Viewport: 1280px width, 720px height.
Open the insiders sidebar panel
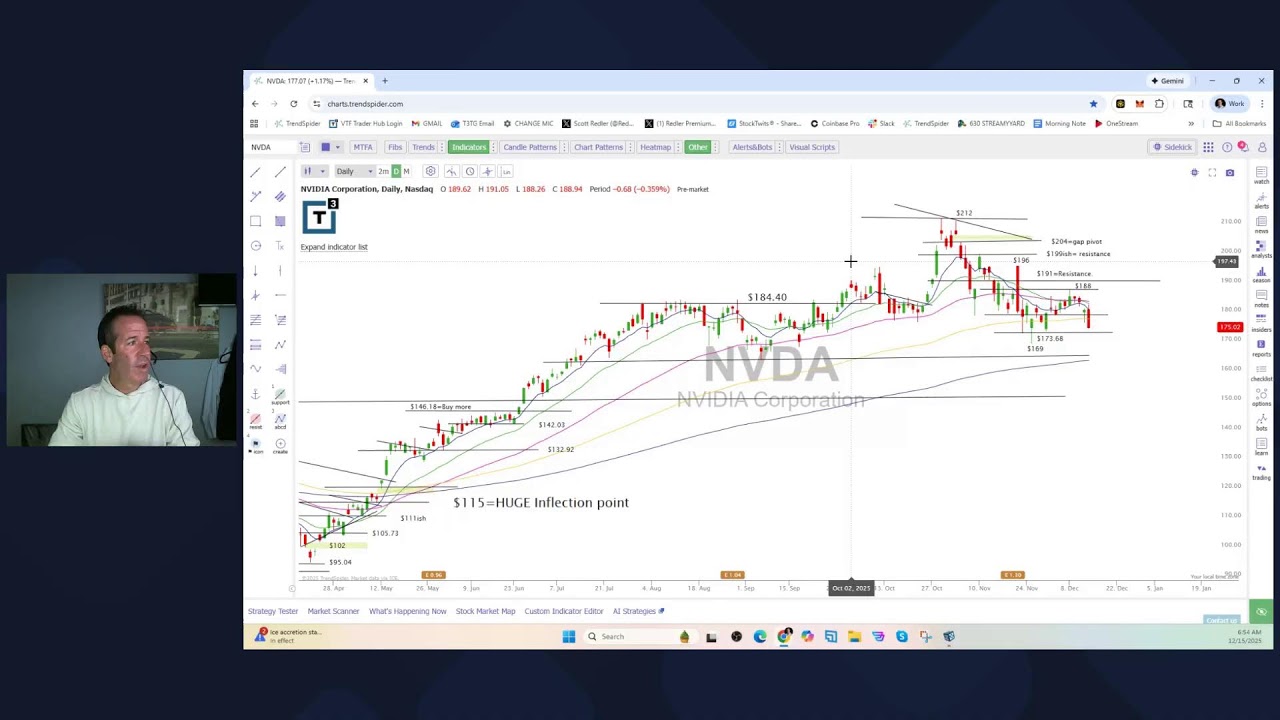tap(1261, 322)
